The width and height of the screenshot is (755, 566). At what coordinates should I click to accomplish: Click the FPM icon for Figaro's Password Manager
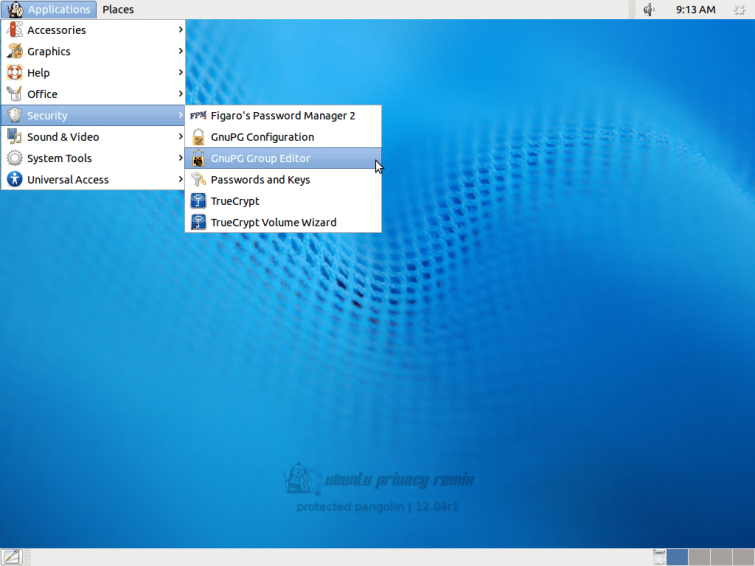[x=198, y=116]
